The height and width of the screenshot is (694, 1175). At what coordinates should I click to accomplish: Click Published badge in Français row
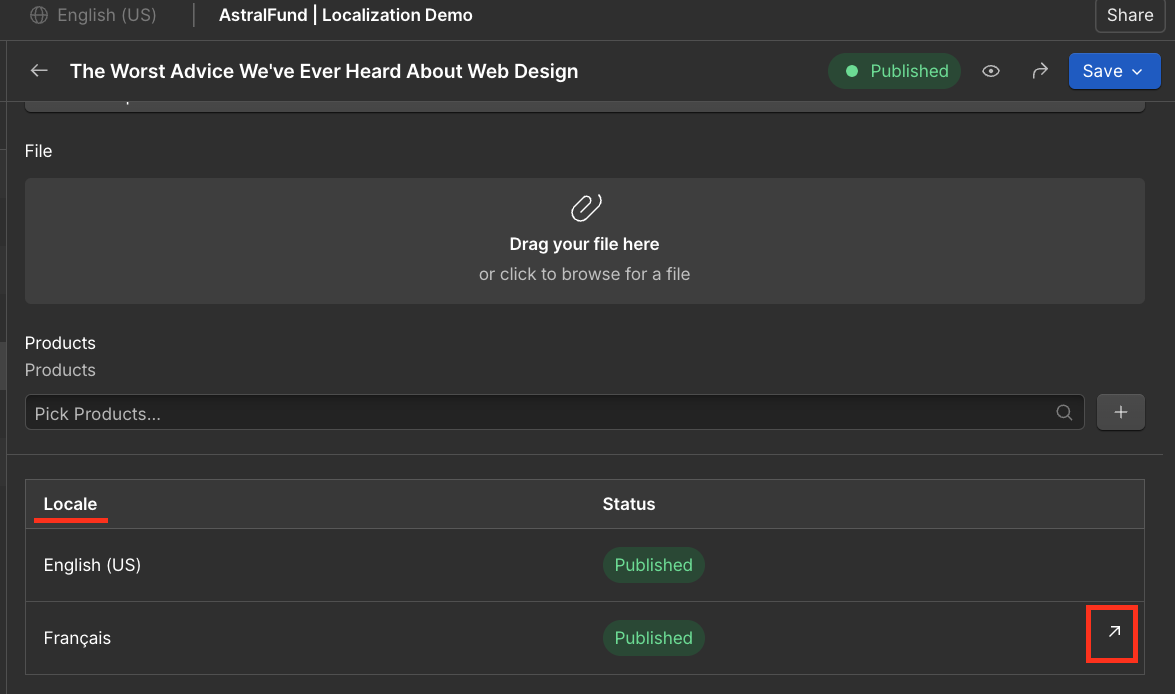coord(653,638)
